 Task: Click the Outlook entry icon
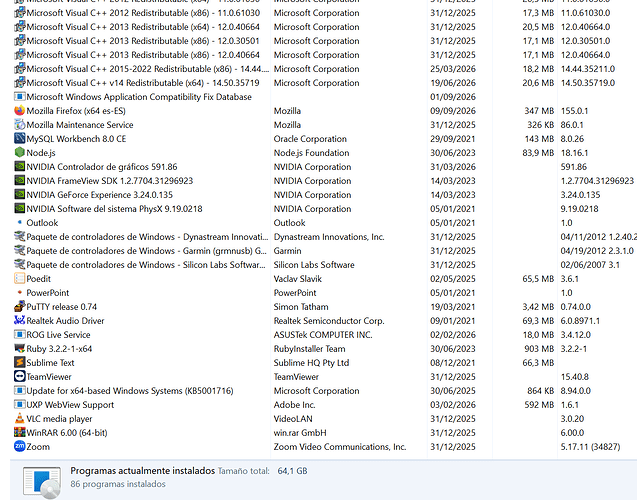pyautogui.click(x=20, y=222)
